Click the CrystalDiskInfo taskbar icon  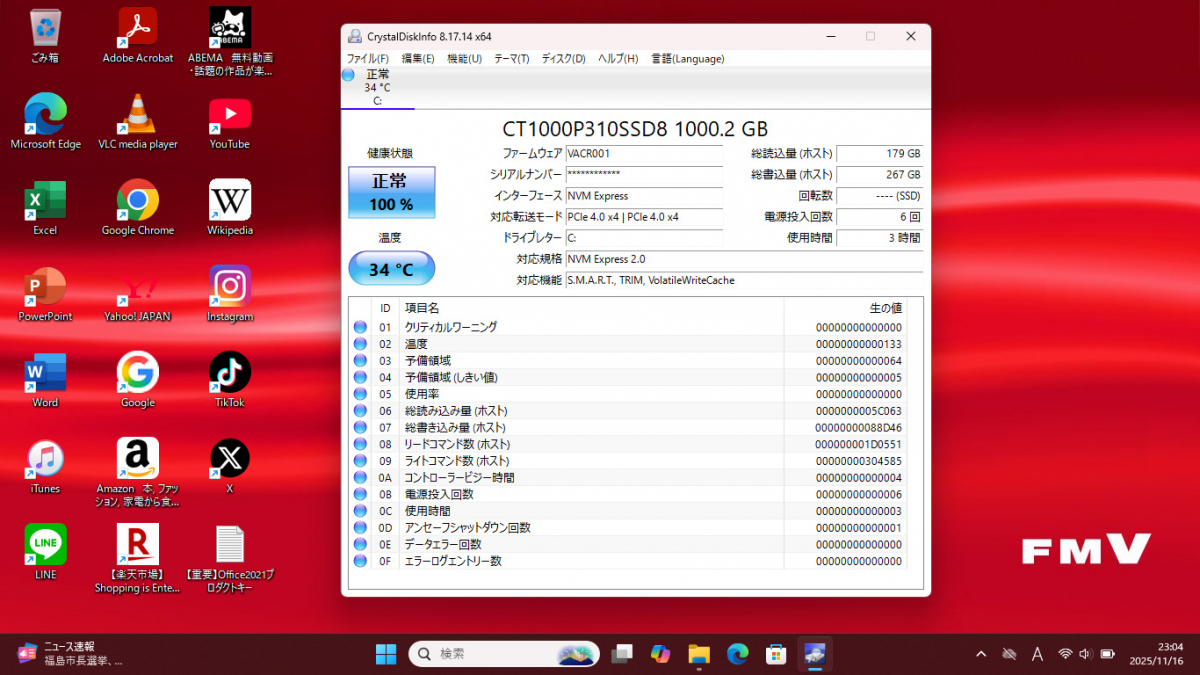tap(814, 654)
